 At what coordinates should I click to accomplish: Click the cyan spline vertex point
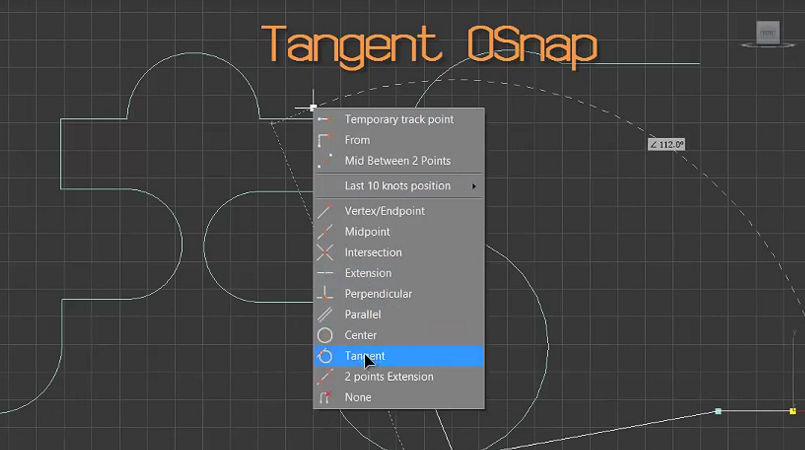pyautogui.click(x=718, y=411)
